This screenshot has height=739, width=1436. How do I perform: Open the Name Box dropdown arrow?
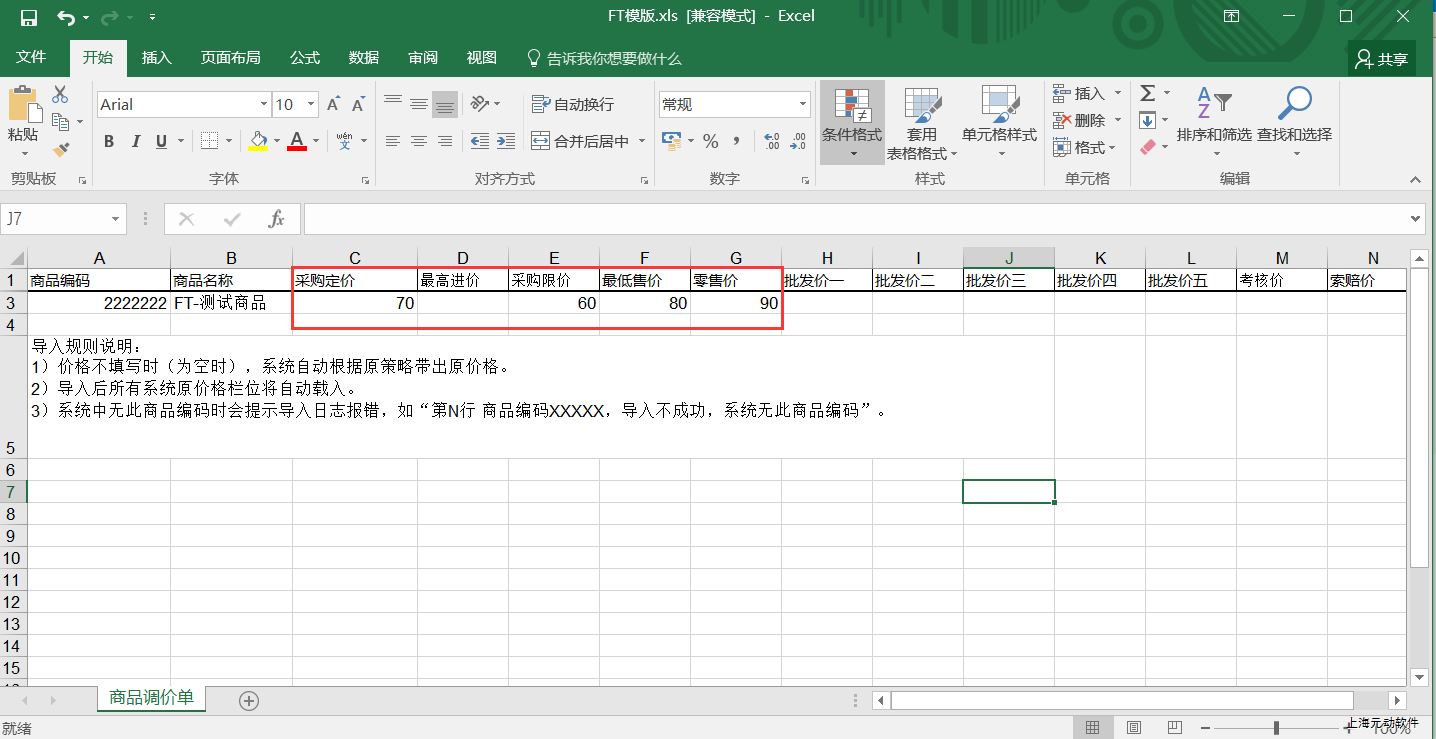pos(116,219)
